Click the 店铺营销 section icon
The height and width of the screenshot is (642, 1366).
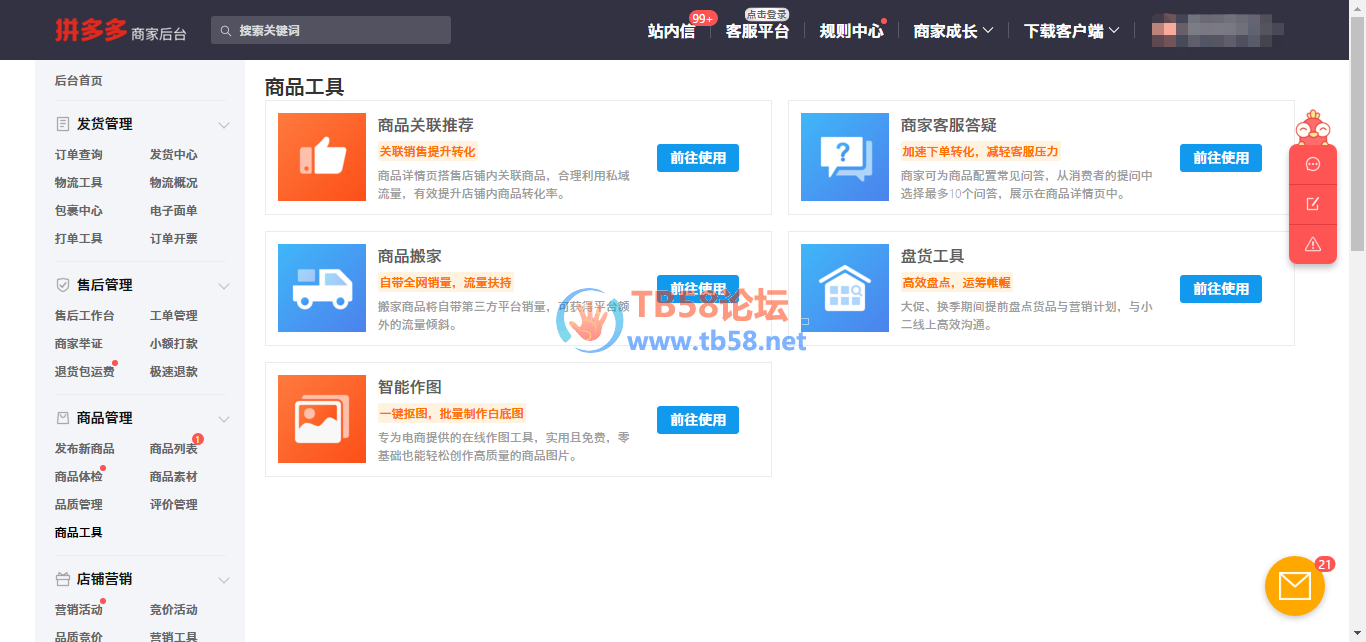(63, 579)
